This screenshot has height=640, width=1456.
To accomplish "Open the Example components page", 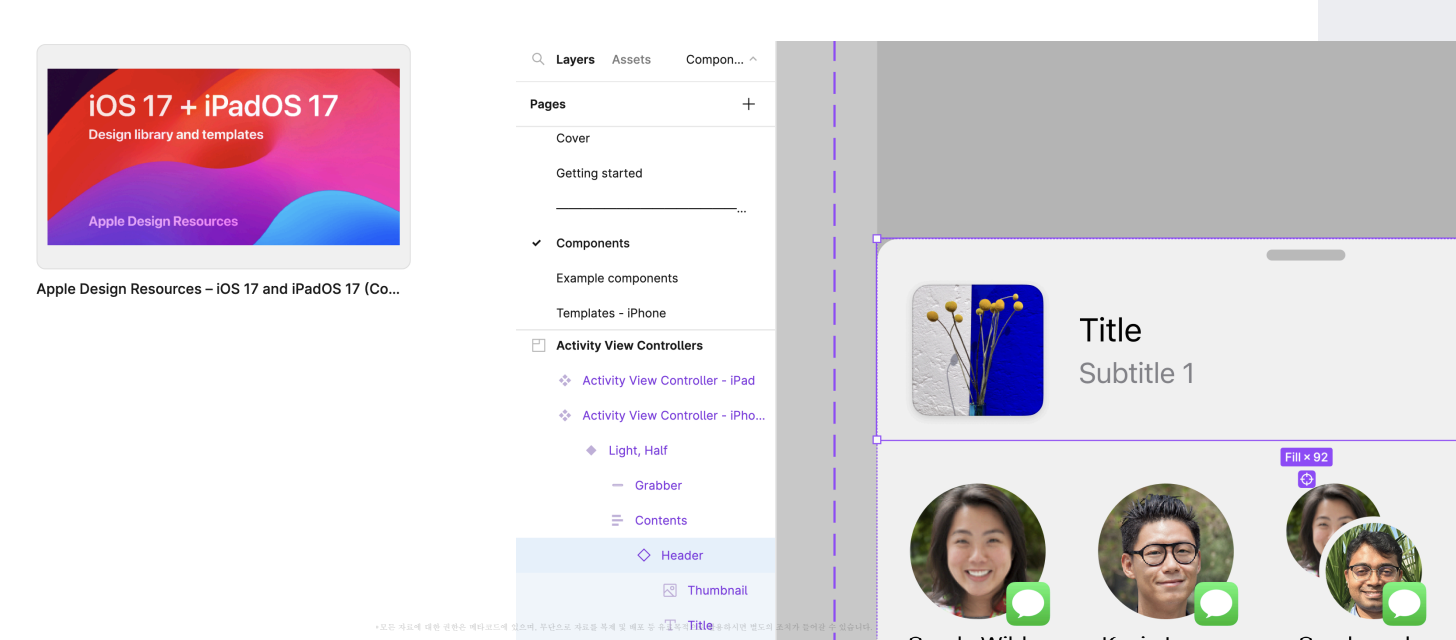I will pyautogui.click(x=617, y=278).
